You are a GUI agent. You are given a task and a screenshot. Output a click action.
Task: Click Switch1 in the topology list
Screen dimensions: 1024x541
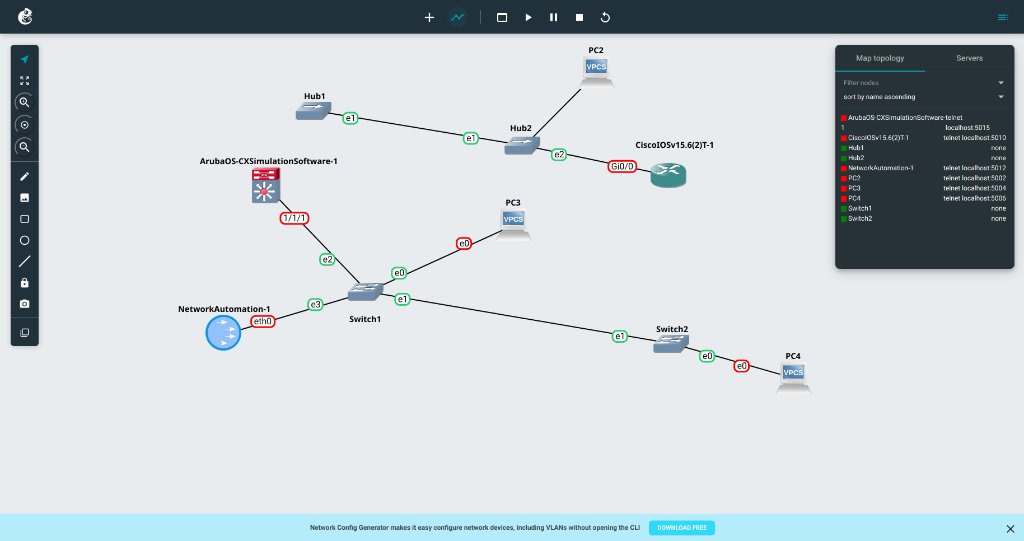859,208
